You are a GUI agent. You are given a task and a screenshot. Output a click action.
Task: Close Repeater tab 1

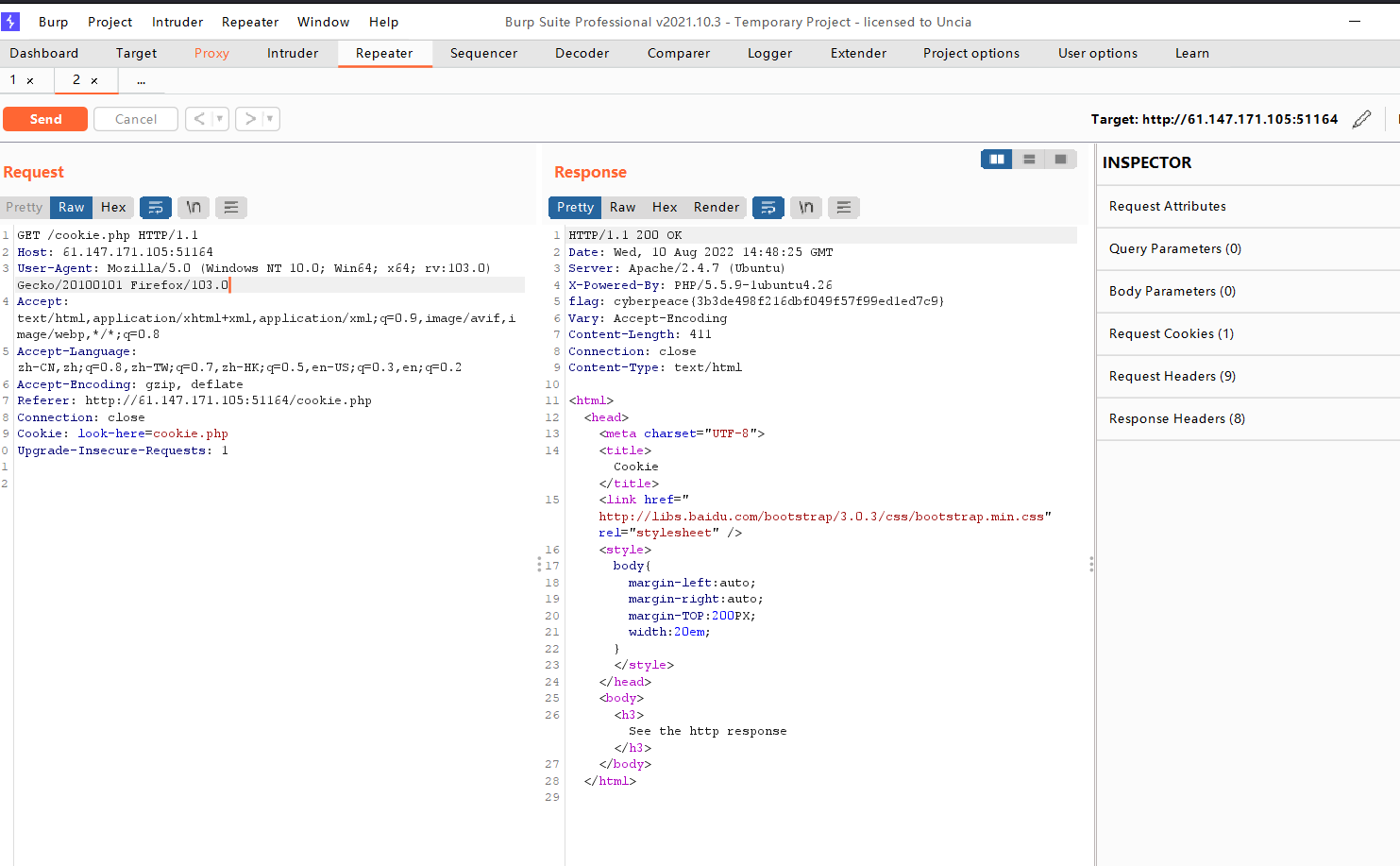pyautogui.click(x=30, y=81)
